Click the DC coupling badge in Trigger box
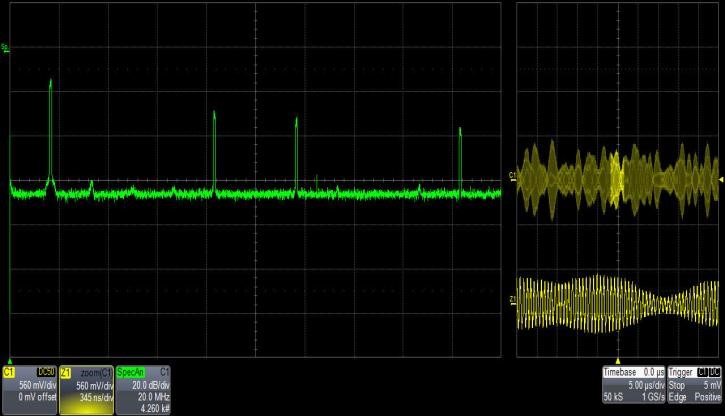 coord(715,371)
